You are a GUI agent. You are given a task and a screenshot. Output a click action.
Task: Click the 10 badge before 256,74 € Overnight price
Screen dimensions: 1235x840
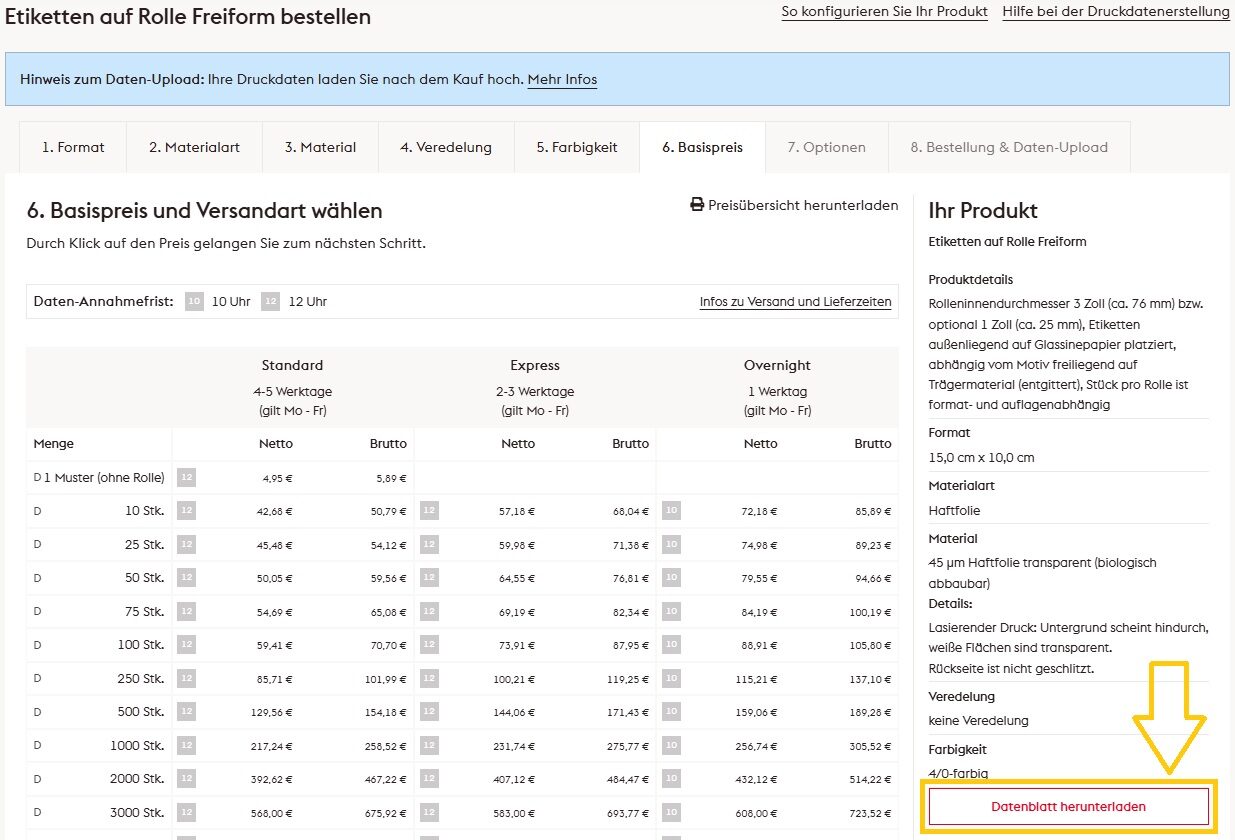(x=672, y=746)
